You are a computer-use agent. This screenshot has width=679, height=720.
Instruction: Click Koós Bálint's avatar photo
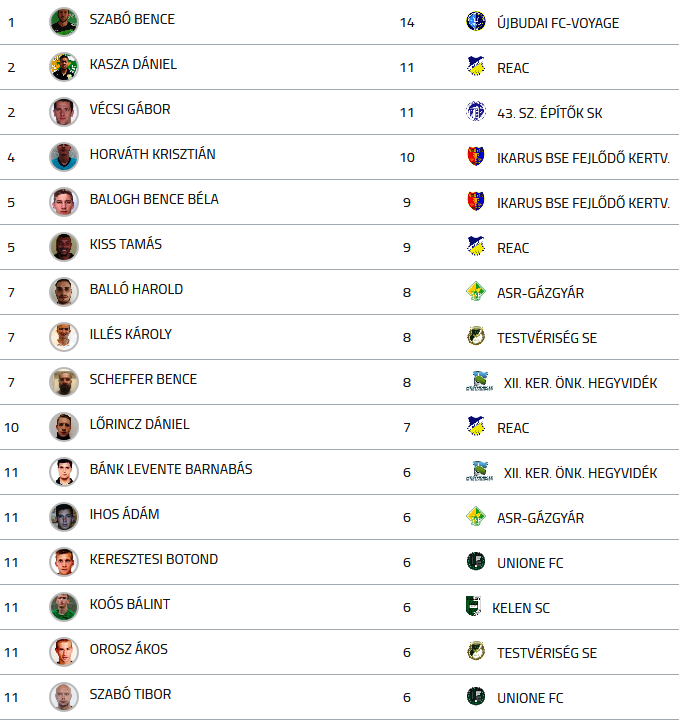64,606
